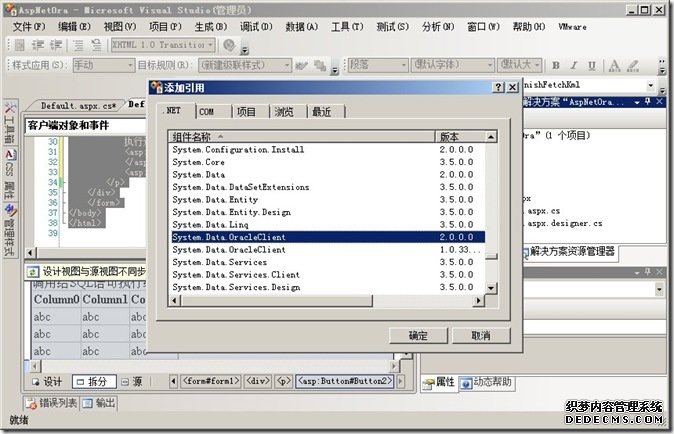
Task: Switch to 设计 view
Action: [x=47, y=382]
